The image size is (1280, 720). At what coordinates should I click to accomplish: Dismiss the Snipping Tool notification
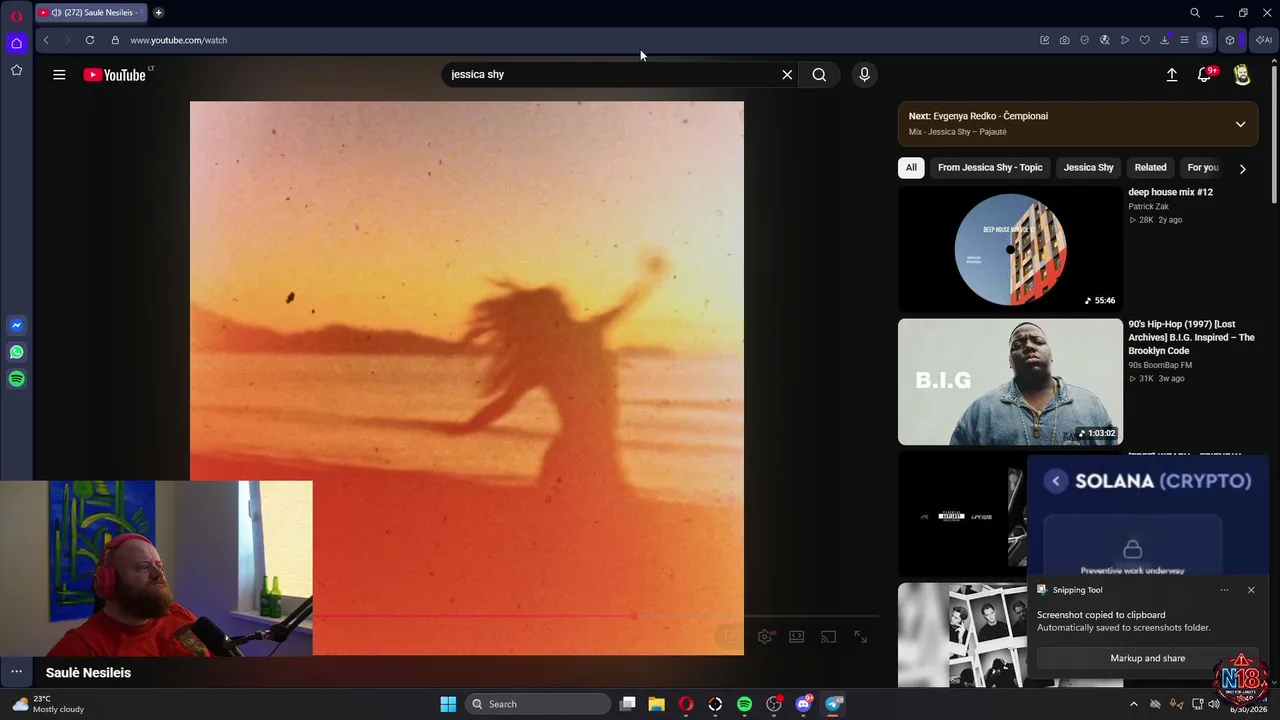click(x=1251, y=590)
